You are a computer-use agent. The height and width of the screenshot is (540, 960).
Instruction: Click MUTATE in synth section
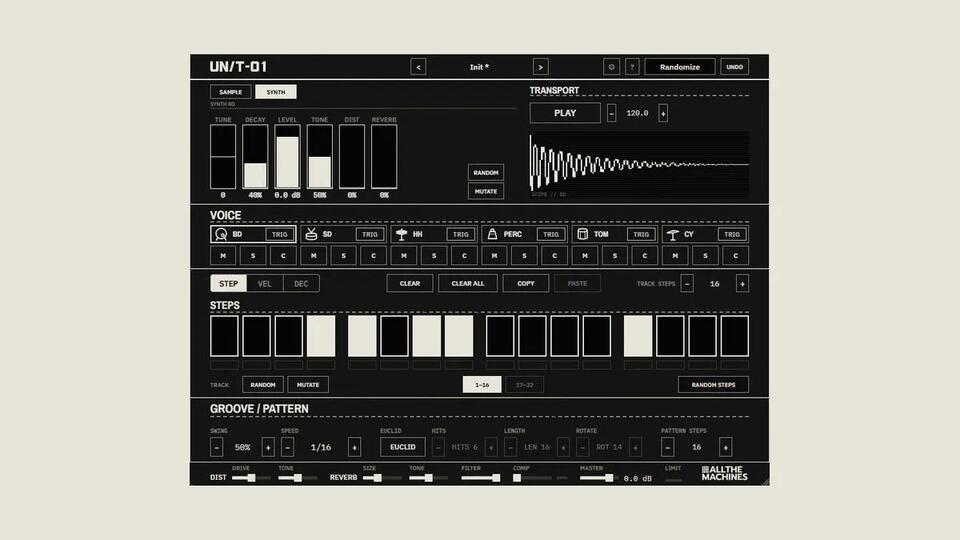486,191
